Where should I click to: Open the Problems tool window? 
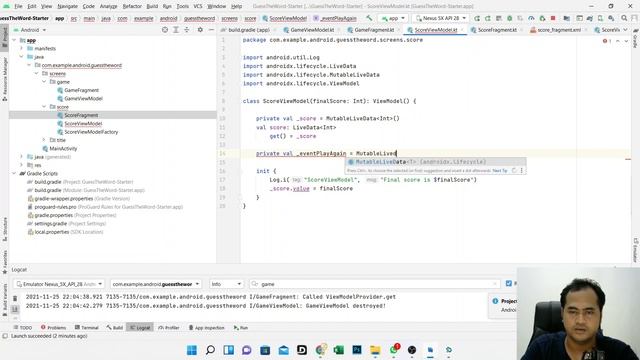pos(53,327)
